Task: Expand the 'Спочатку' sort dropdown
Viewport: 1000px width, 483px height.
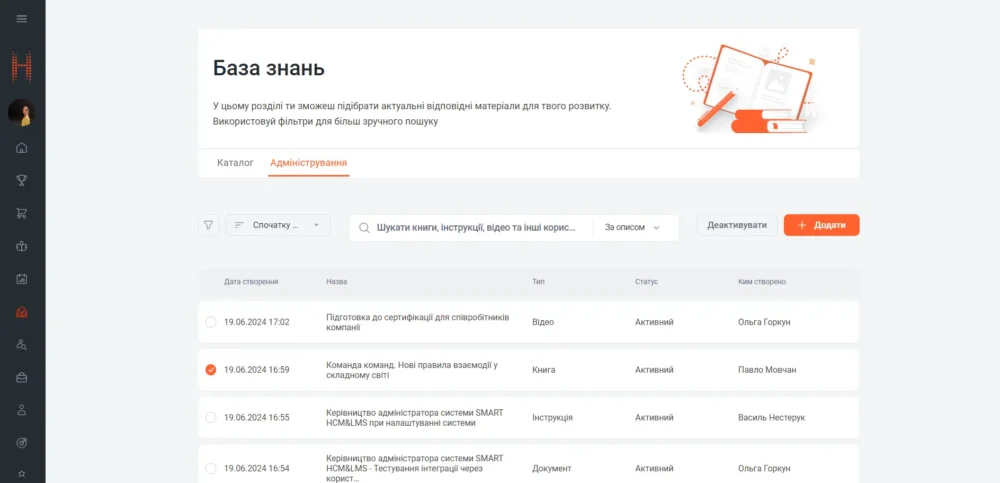Action: (278, 226)
